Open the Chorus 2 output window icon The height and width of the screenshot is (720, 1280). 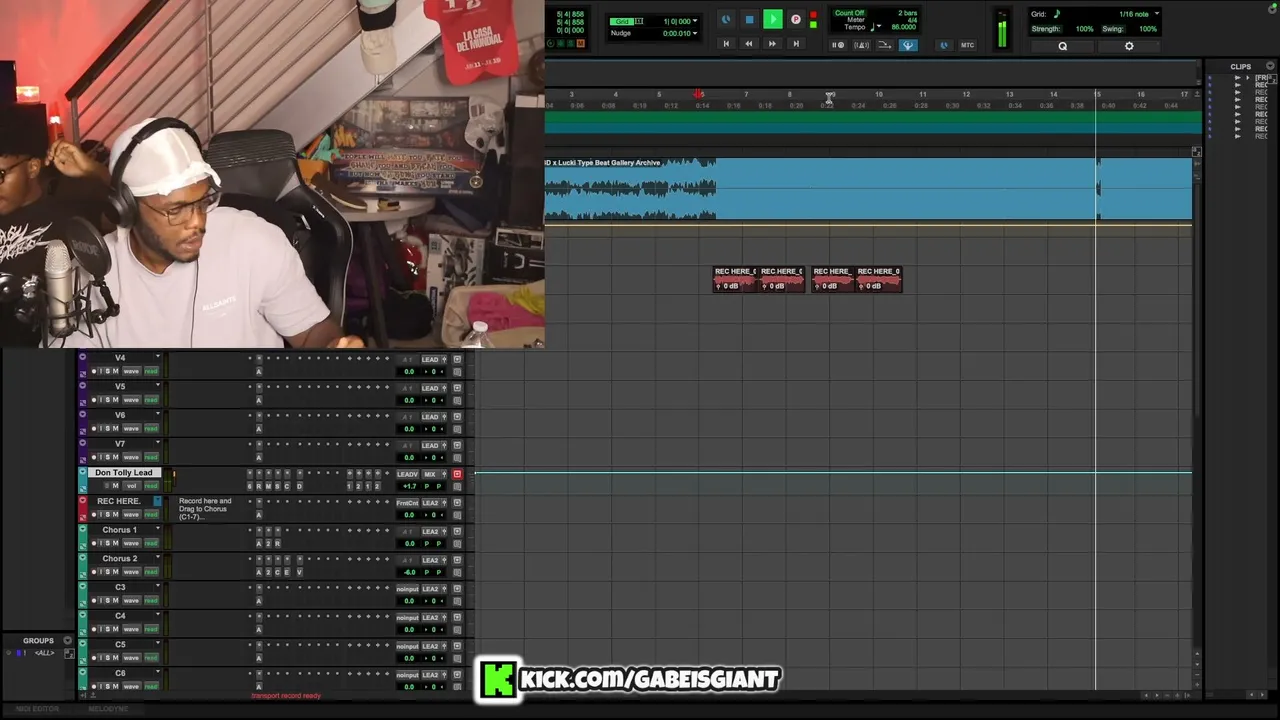click(457, 560)
